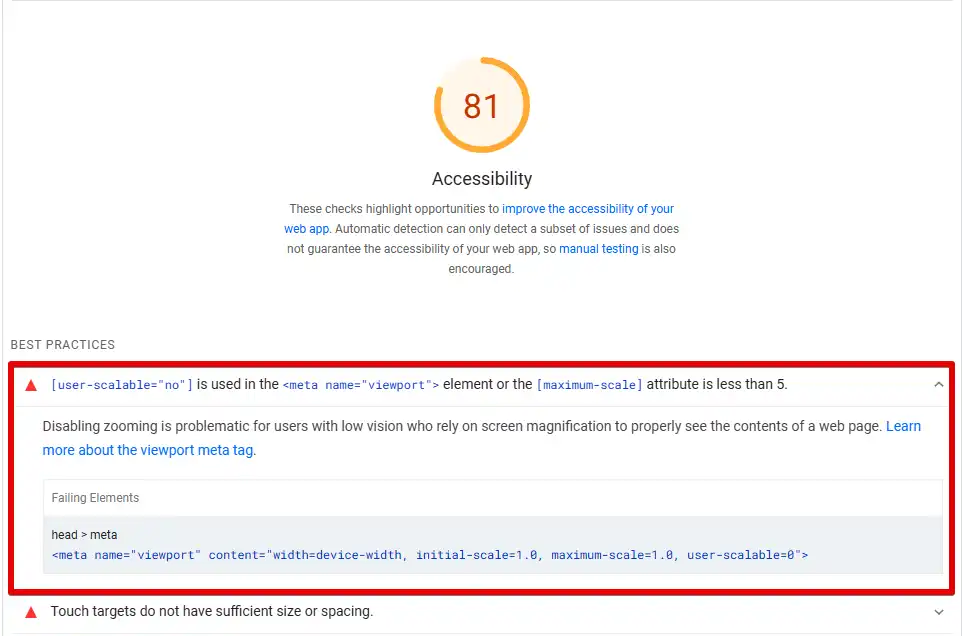This screenshot has width=962, height=636.
Task: Click the [user-scalable="no"] code label
Action: pos(121,385)
